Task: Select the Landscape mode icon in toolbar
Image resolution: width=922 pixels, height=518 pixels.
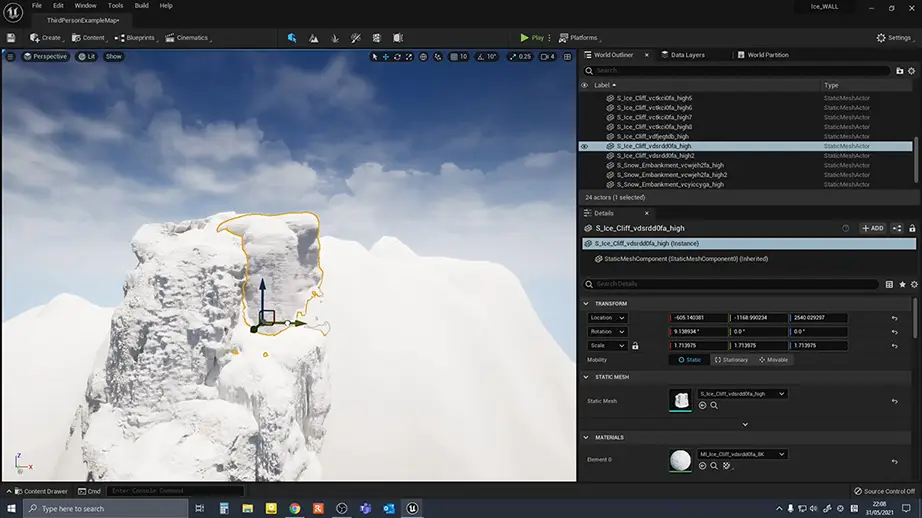Action: [314, 38]
